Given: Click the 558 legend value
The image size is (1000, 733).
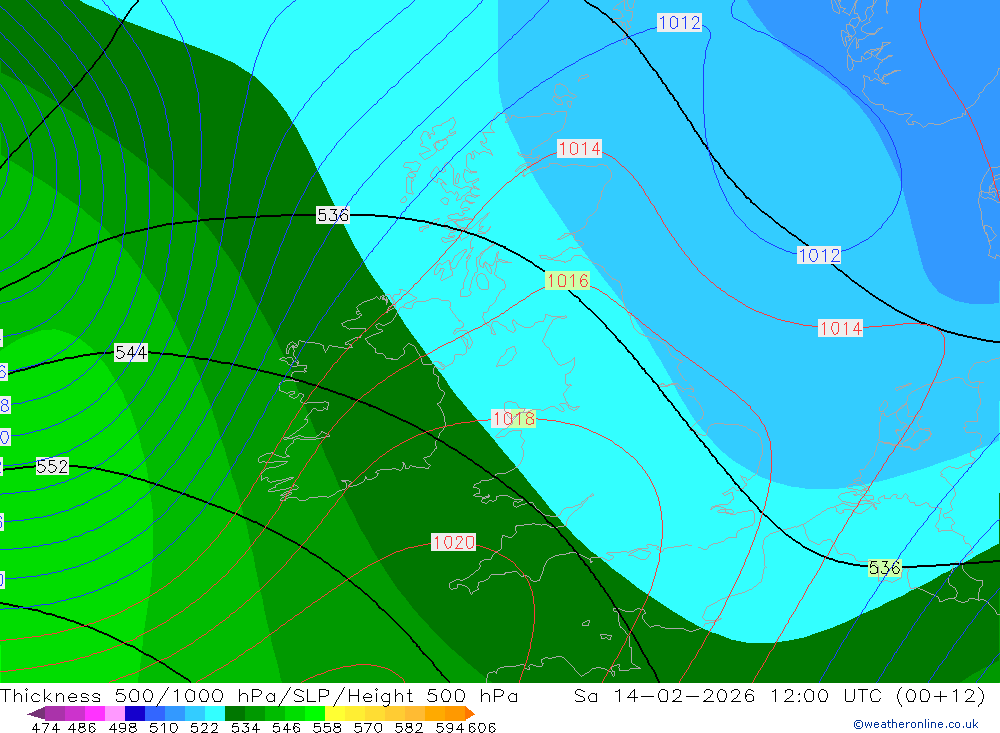Looking at the screenshot, I should pos(327,727).
